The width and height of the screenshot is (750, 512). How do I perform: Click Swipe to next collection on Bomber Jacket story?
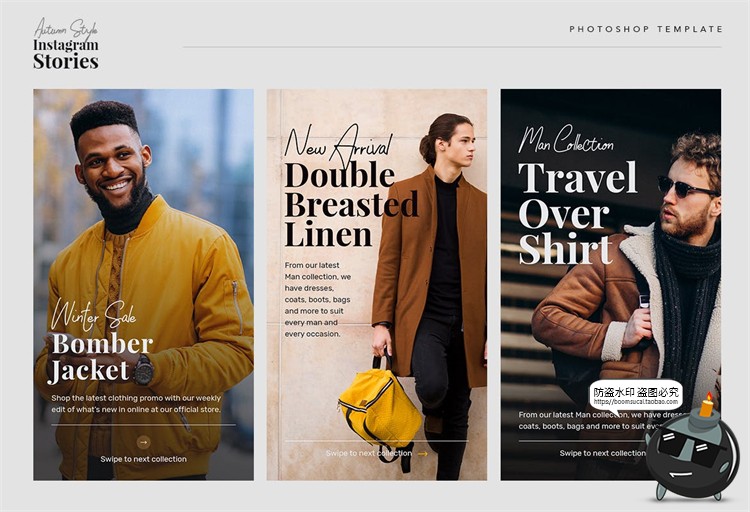[x=143, y=459]
